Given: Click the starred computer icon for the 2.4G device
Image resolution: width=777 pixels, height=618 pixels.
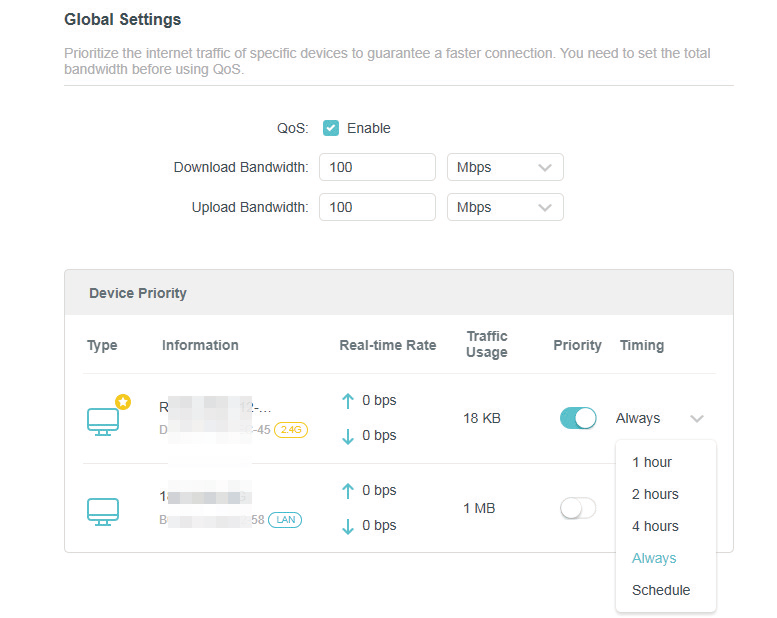Looking at the screenshot, I should coord(103,422).
